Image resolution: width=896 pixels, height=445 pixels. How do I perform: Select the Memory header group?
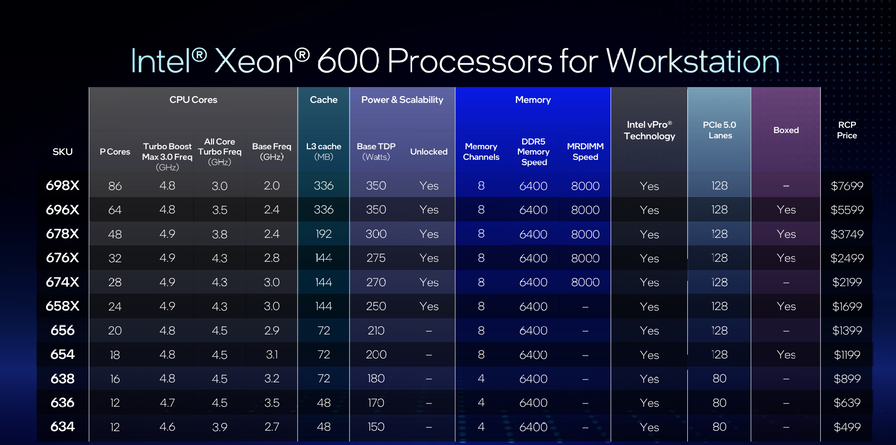coord(532,100)
